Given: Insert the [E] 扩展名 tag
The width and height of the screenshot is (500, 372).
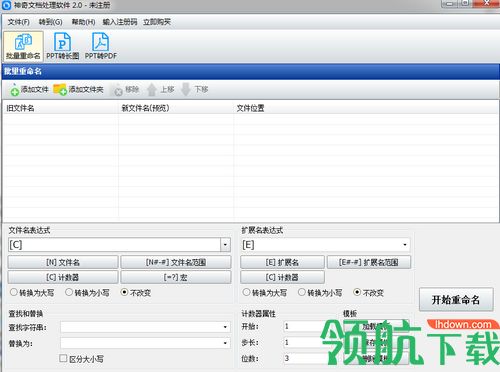Looking at the screenshot, I should [282, 262].
